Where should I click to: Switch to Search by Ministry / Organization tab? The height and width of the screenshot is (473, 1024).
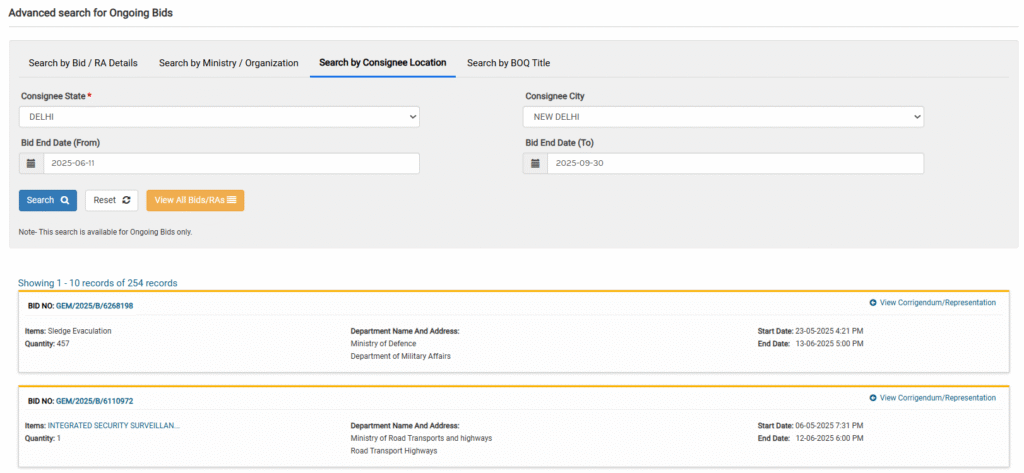click(x=229, y=63)
